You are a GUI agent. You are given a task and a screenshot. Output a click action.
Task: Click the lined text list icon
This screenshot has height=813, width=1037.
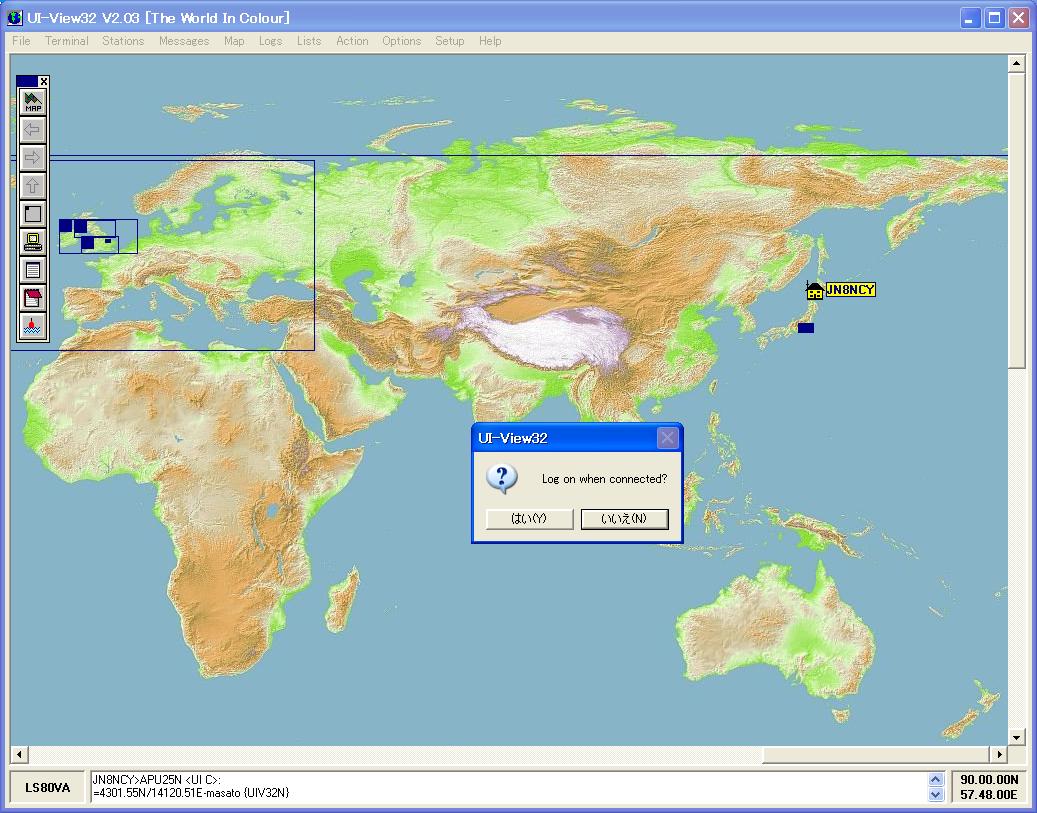tap(33, 270)
